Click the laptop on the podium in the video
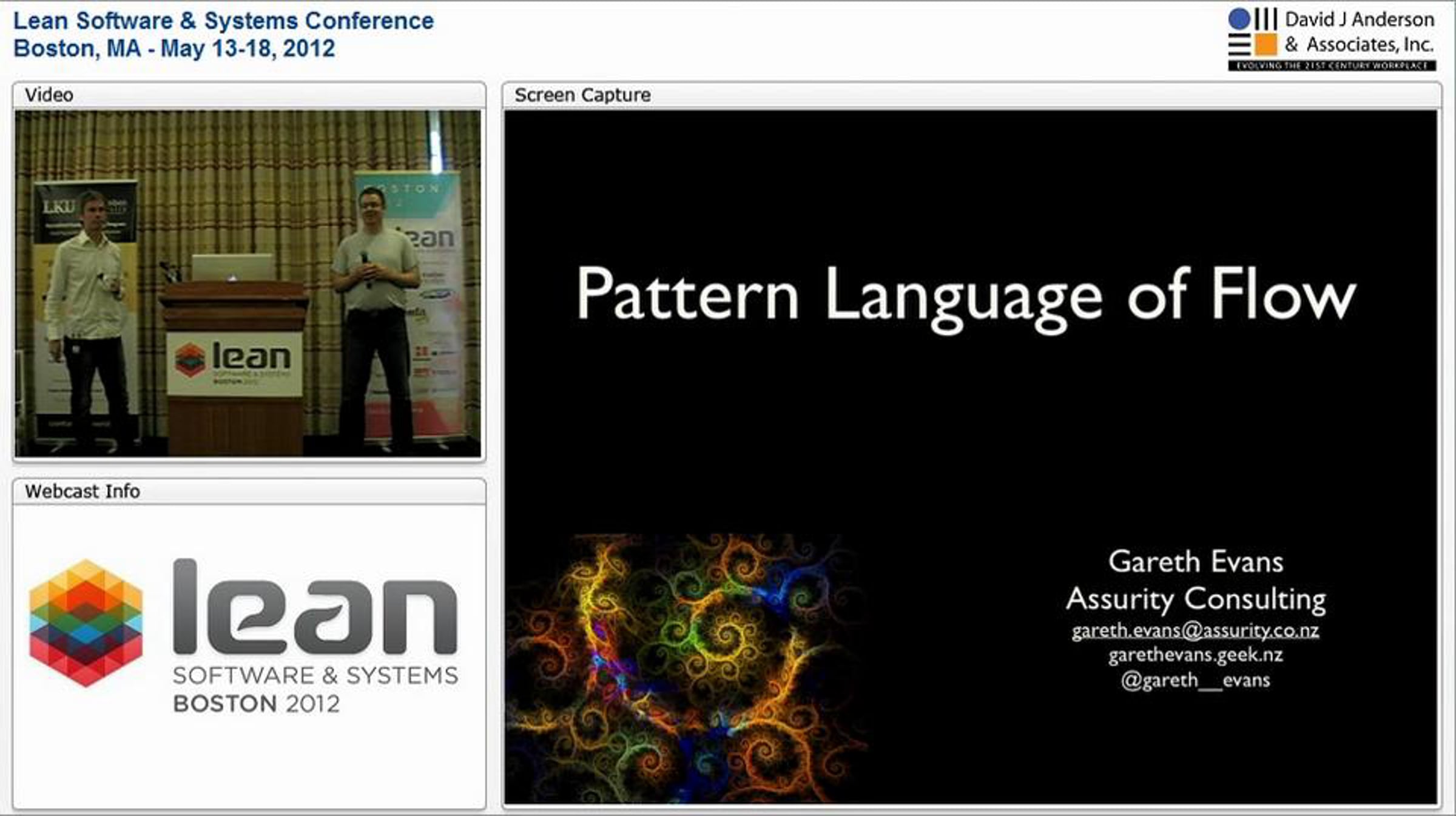The image size is (1456, 816). pos(232,268)
